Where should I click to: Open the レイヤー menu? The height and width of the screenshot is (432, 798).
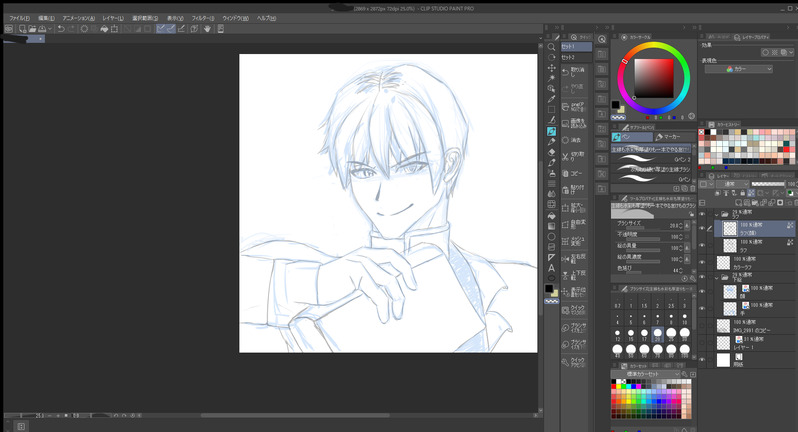coord(113,18)
